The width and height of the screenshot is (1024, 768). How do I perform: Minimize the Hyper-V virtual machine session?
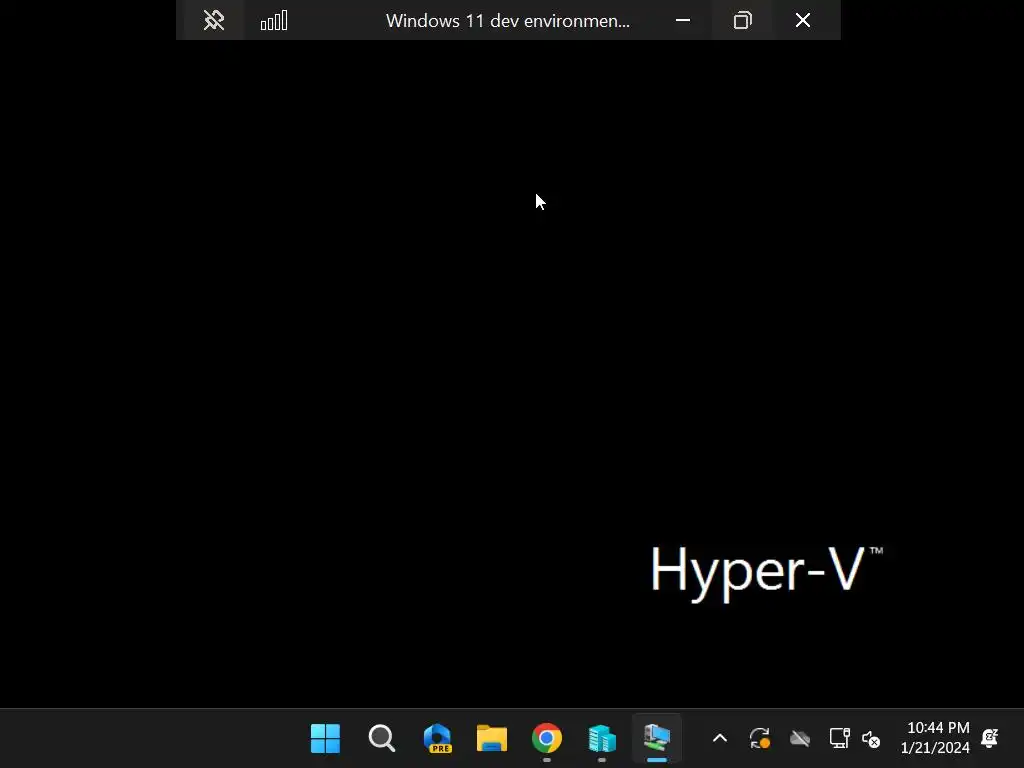tap(682, 20)
